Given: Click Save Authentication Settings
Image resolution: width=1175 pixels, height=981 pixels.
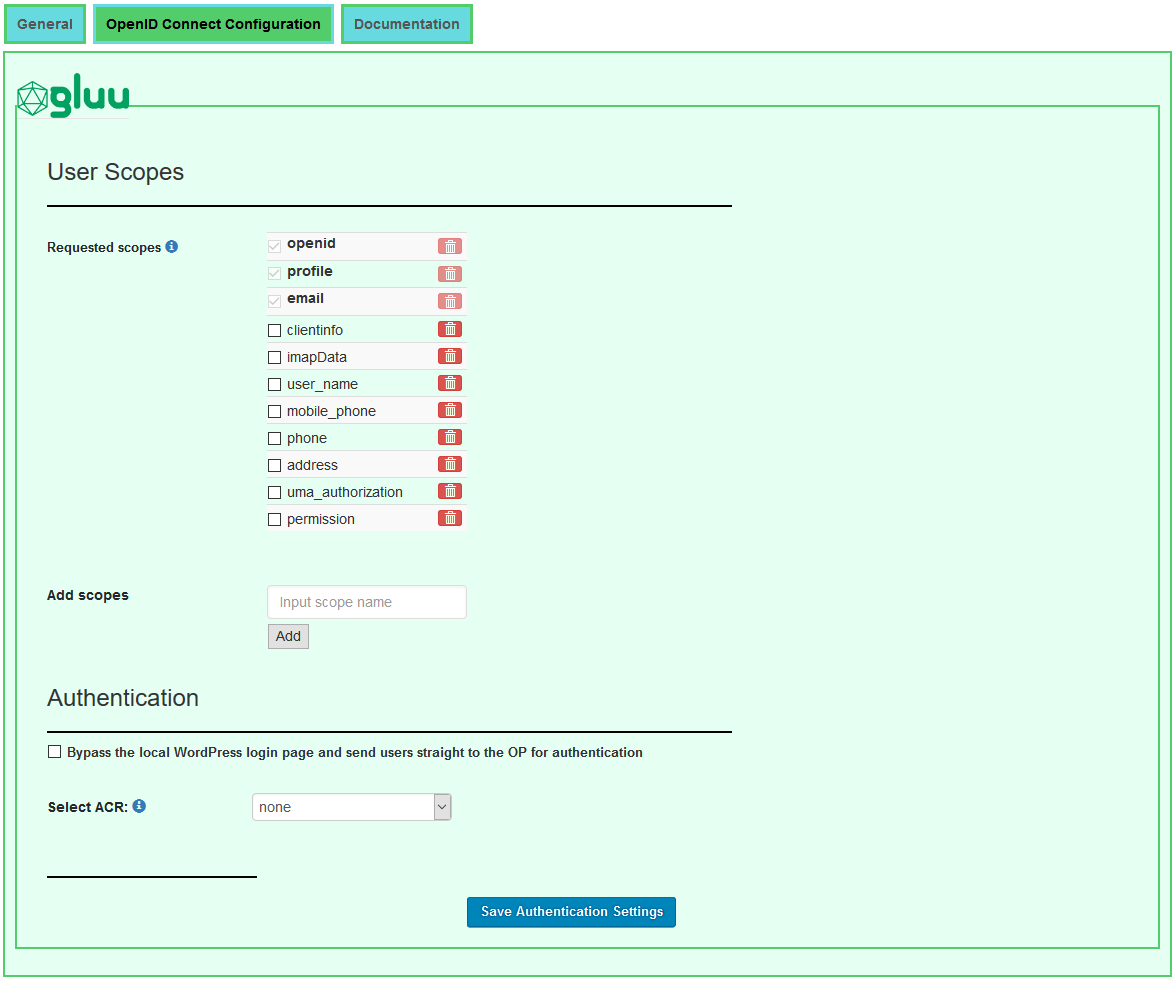Looking at the screenshot, I should coord(571,912).
